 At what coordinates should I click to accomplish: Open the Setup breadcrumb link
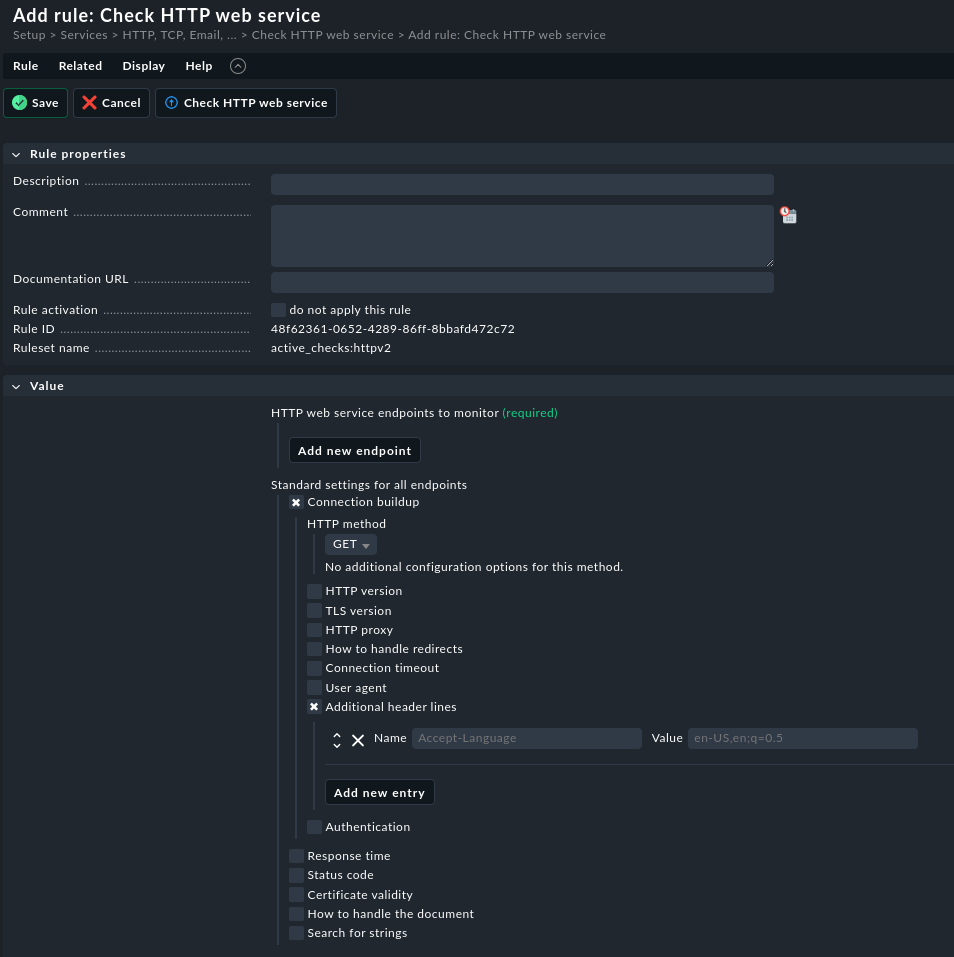pyautogui.click(x=28, y=34)
